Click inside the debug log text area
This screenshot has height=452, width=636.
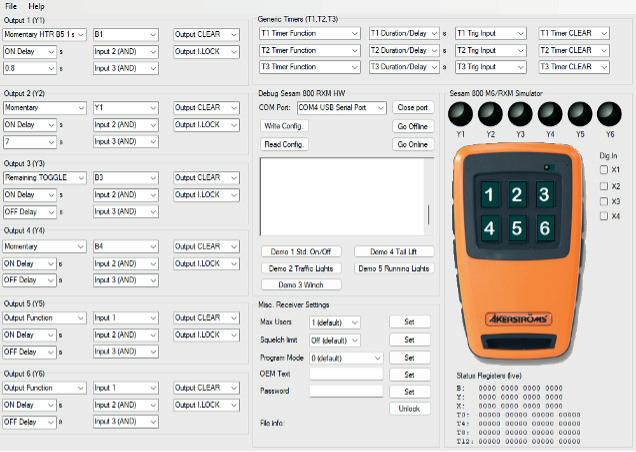[x=342, y=196]
